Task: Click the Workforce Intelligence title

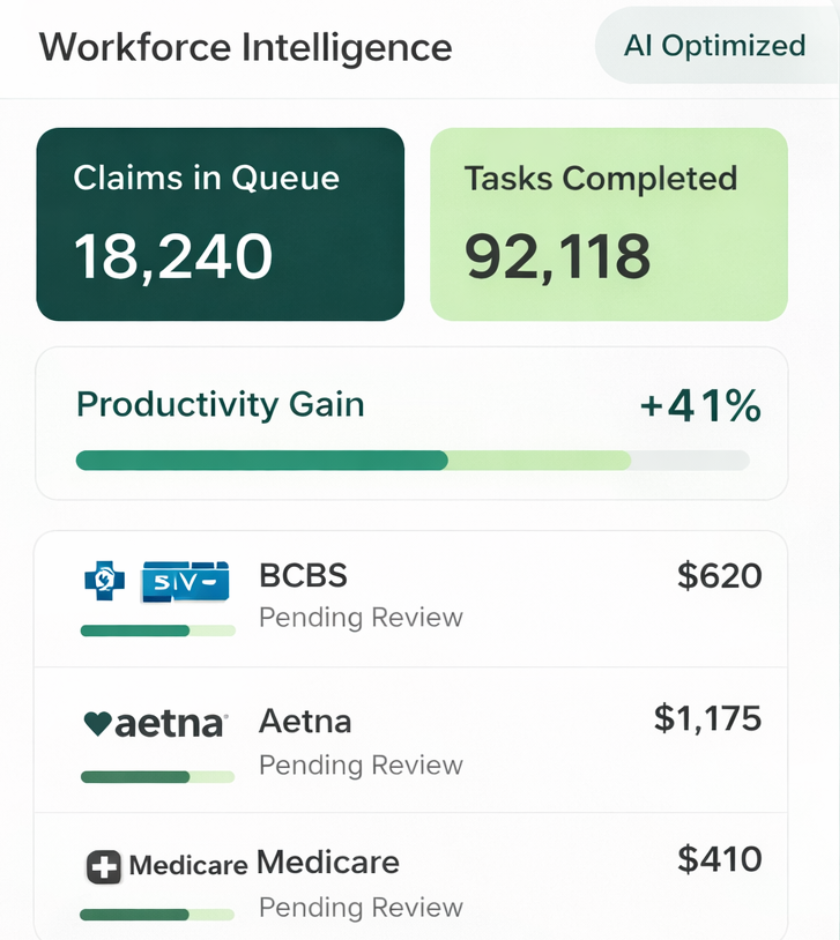Action: [x=245, y=47]
